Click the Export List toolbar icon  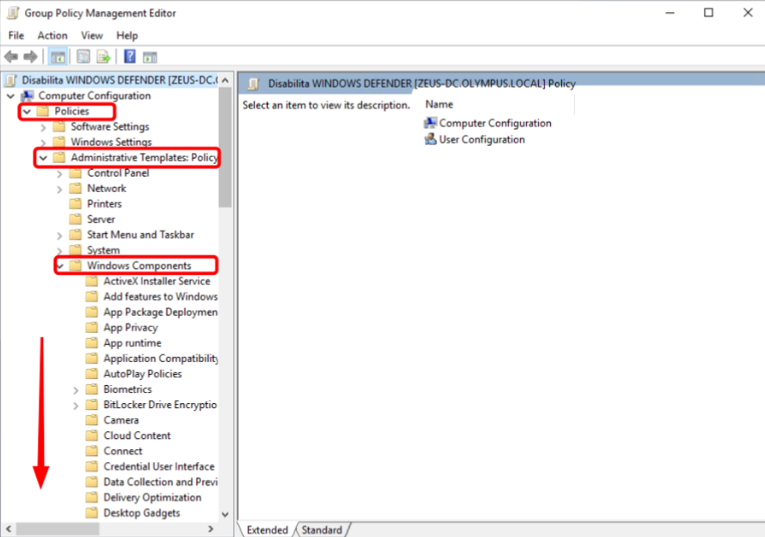click(x=103, y=57)
